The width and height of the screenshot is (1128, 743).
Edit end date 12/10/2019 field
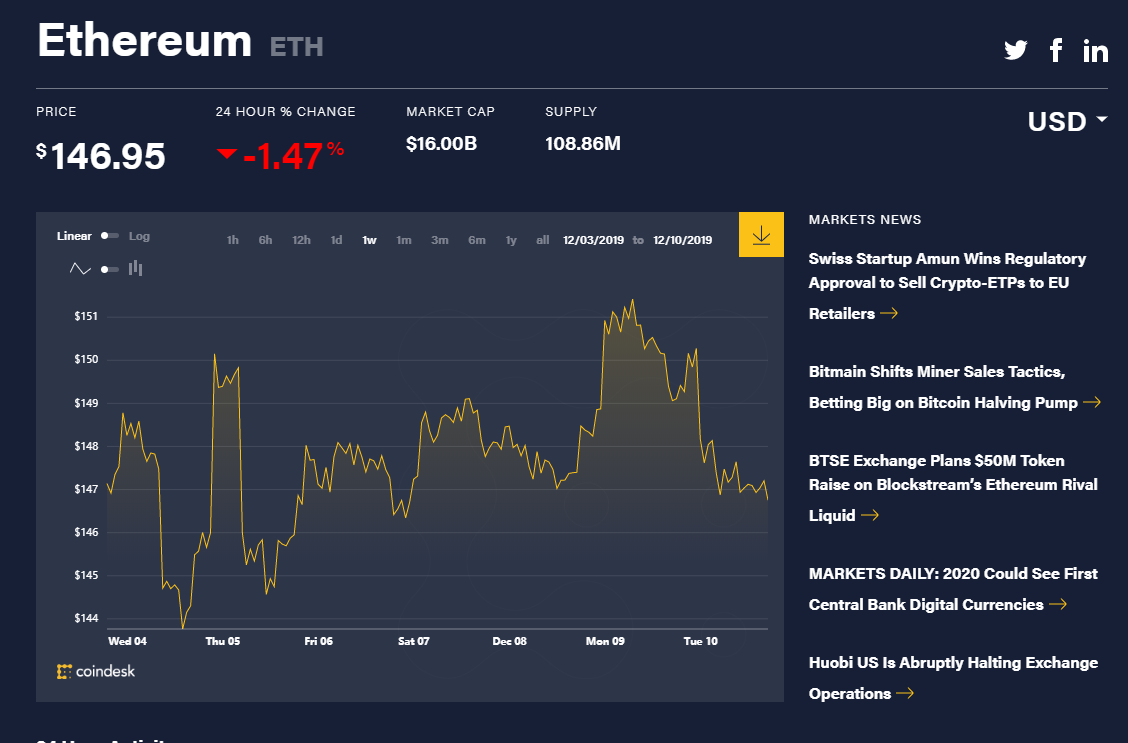[x=683, y=240]
